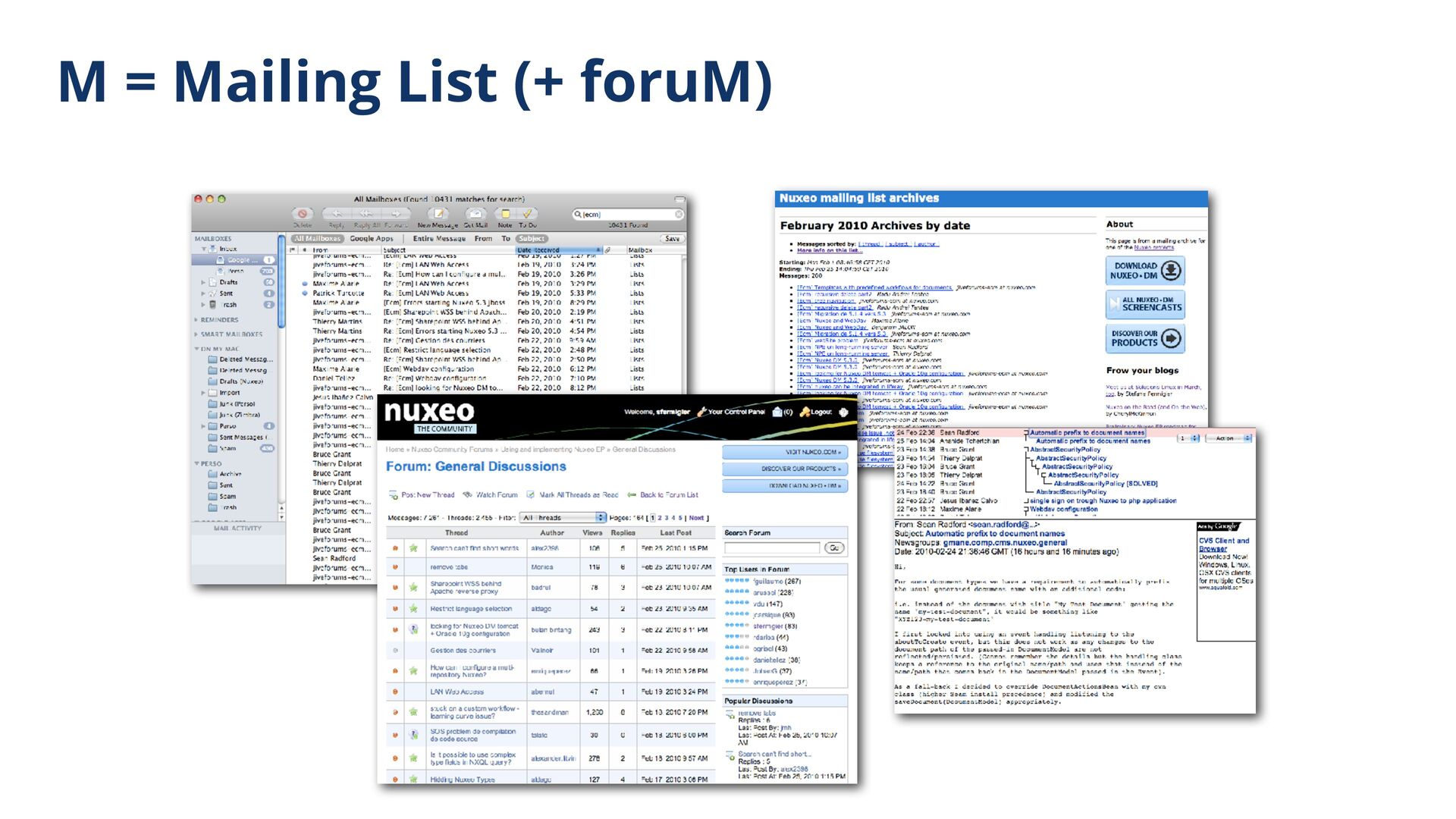Go to forum page 2
Screen dimensions: 1456x819
(660, 518)
